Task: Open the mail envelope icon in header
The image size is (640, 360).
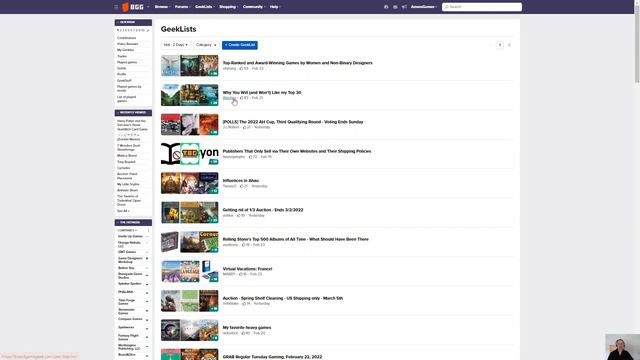Action: 395,7
